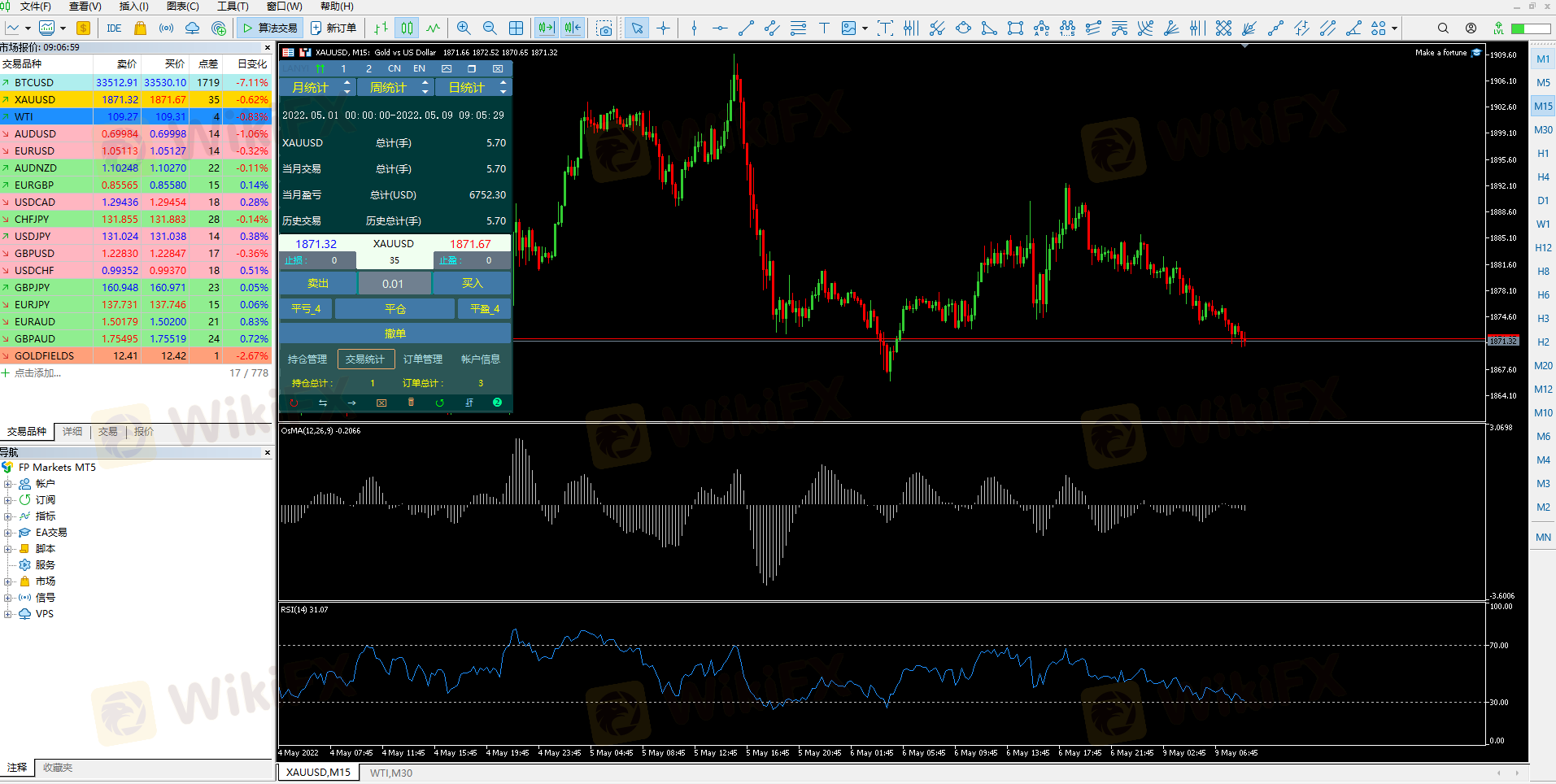Viewport: 1556px width, 784px height.
Task: Click the 平仓 close position button
Action: click(x=394, y=309)
